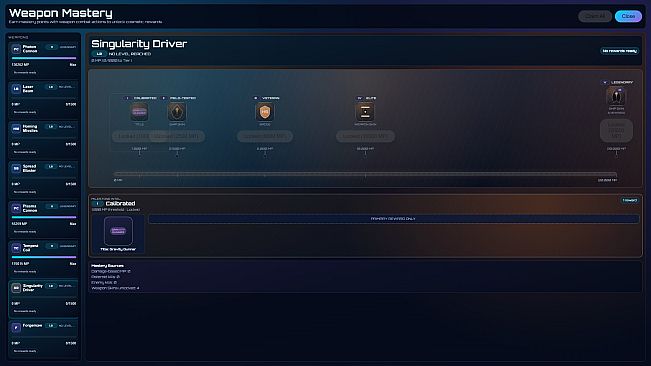Viewport: 651px width, 366px height.
Task: Open the Field-Tested ship skin reward icon
Action: pyautogui.click(x=177, y=112)
